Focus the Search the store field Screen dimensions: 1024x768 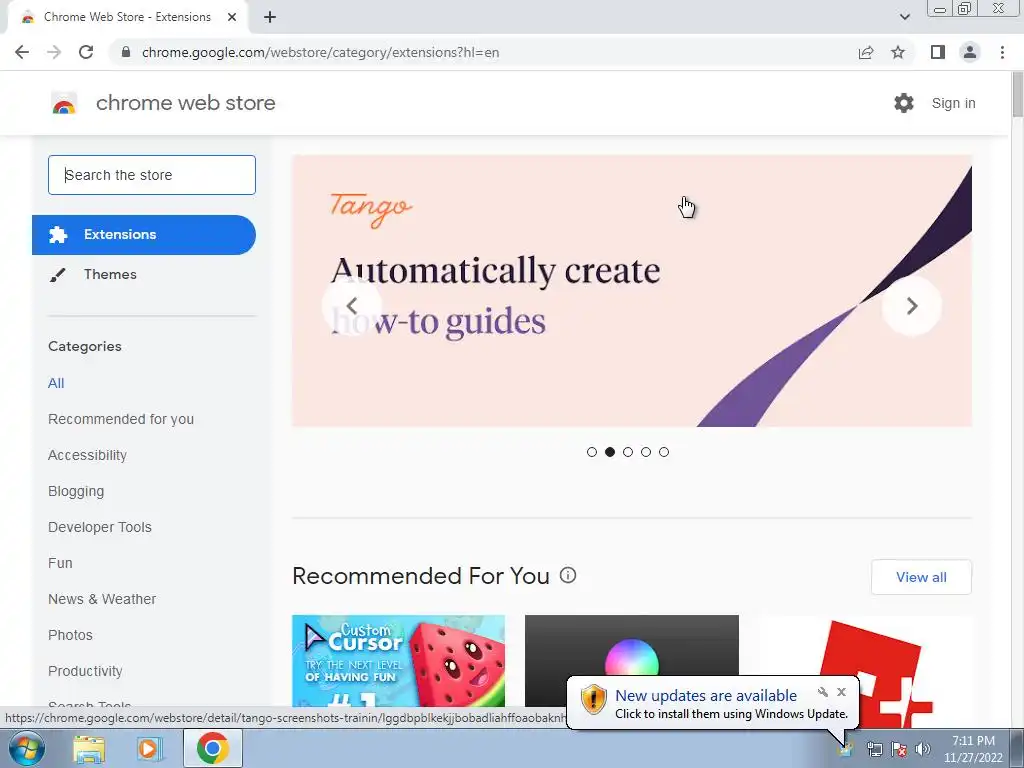152,175
